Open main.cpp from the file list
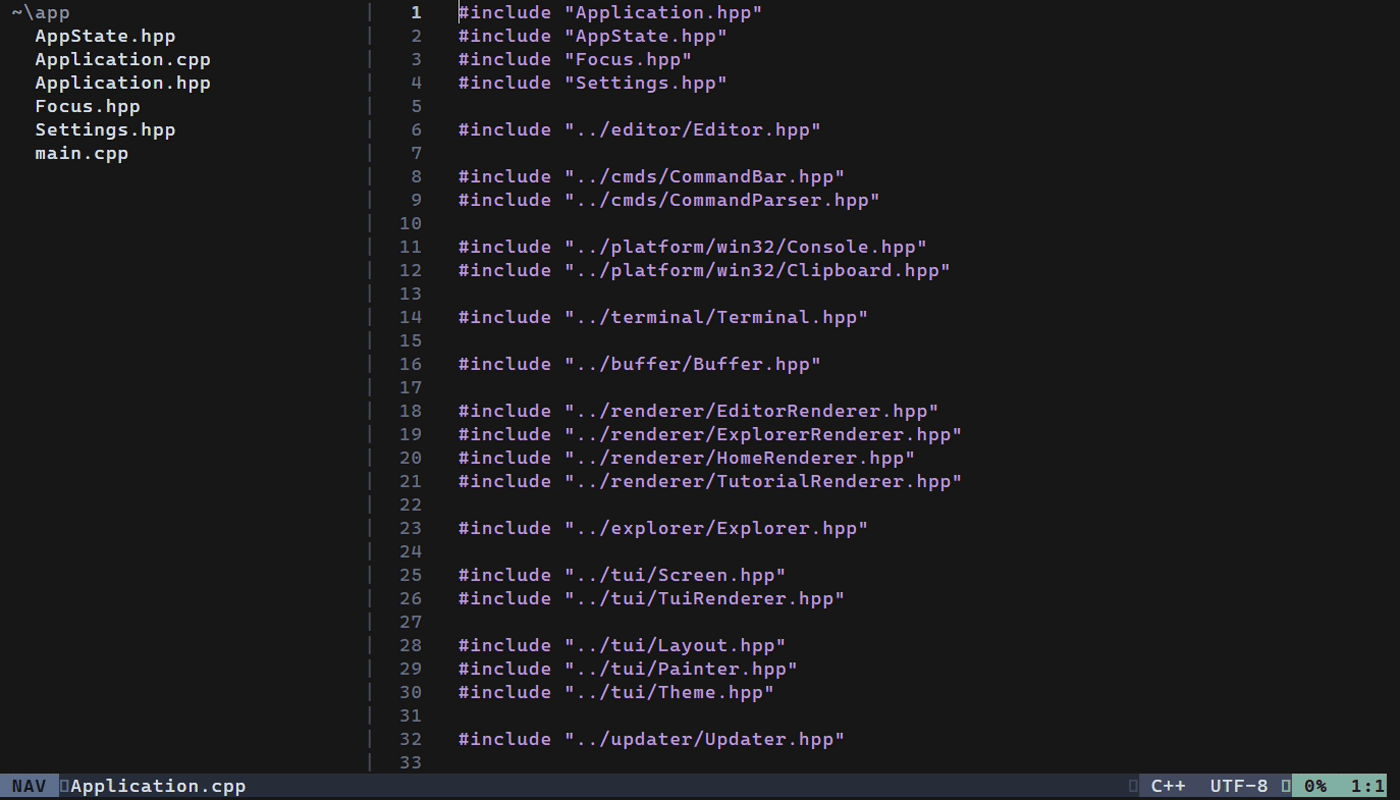The width and height of the screenshot is (1400, 800). (82, 153)
